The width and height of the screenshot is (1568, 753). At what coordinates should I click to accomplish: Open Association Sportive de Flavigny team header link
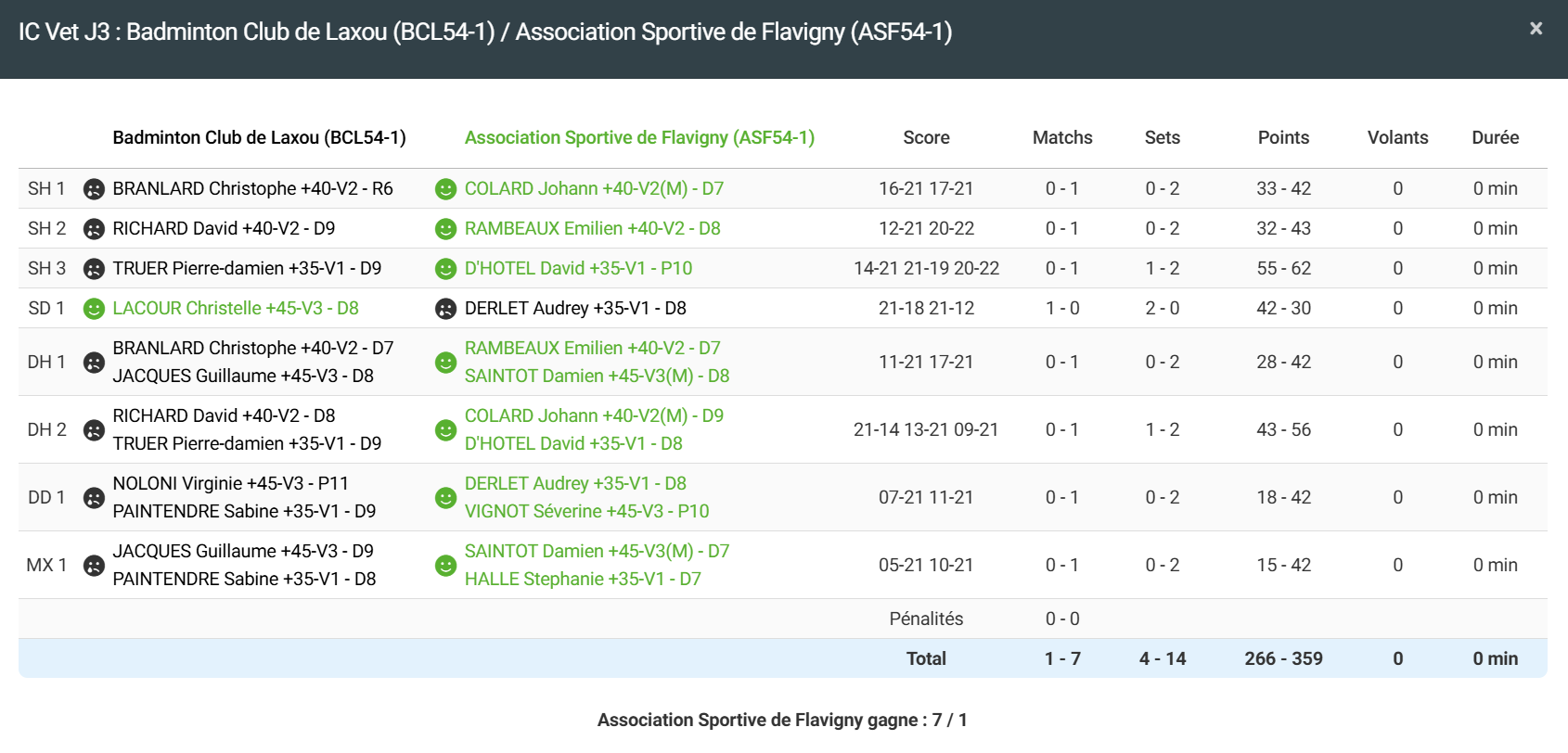639,137
